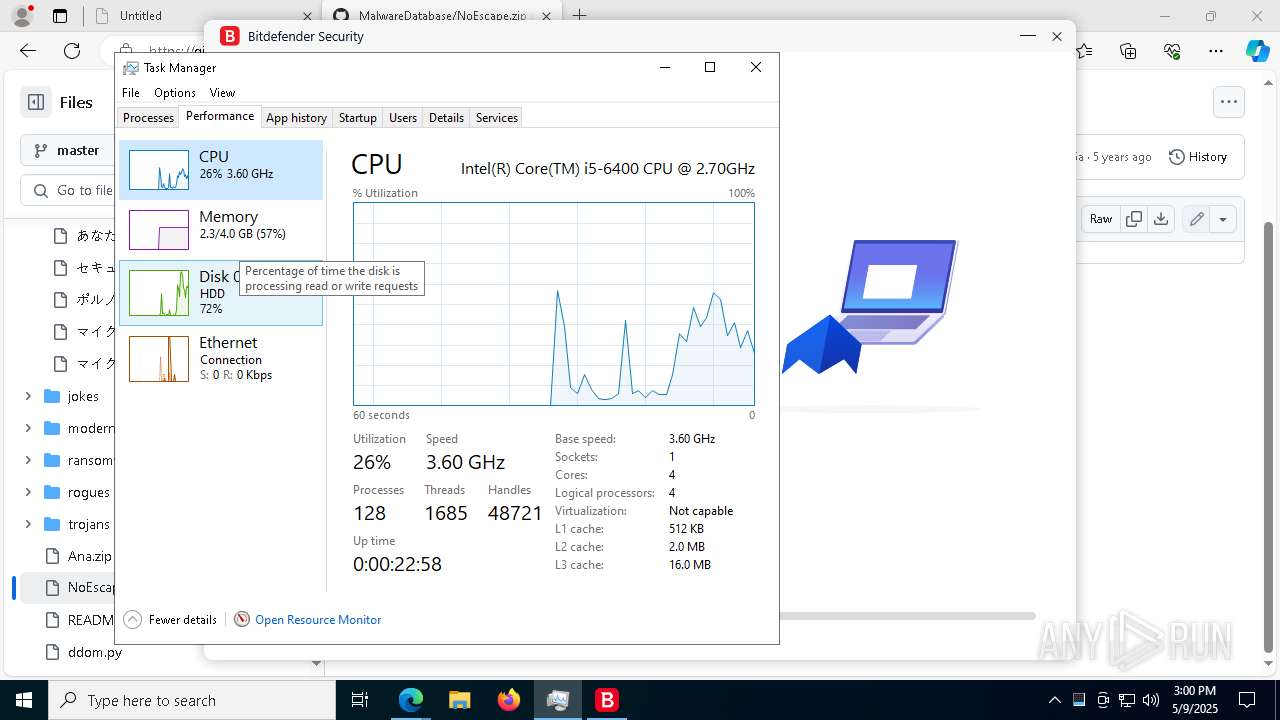The width and height of the screenshot is (1280, 720).
Task: Copy raw file contents icon
Action: click(x=1134, y=219)
